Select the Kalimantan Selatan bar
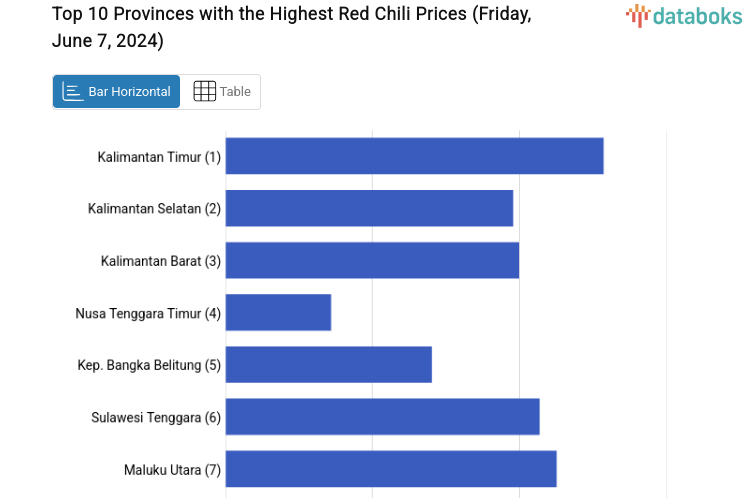Image resolution: width=753 pixels, height=498 pixels. [369, 208]
